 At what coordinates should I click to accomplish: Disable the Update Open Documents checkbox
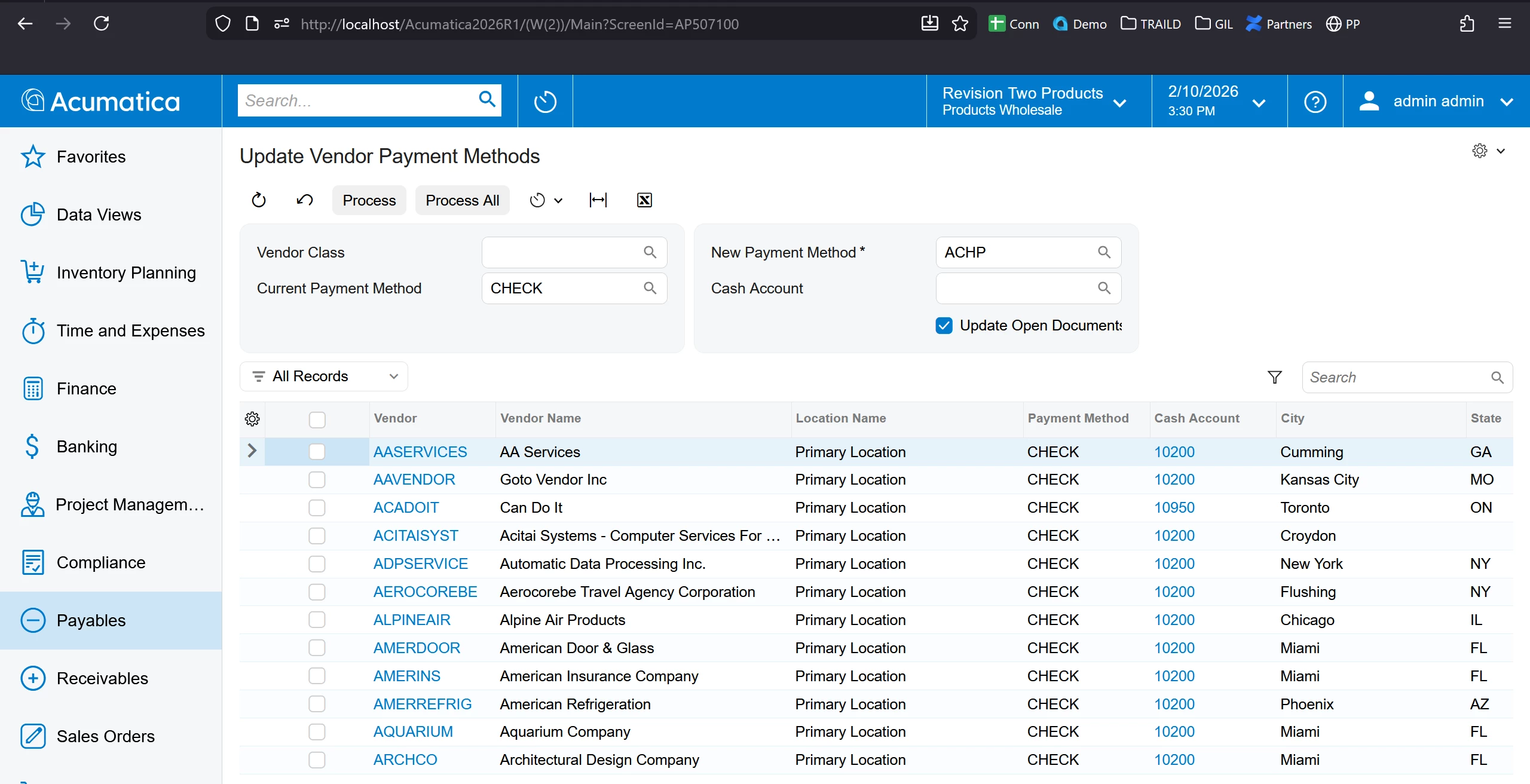click(944, 326)
